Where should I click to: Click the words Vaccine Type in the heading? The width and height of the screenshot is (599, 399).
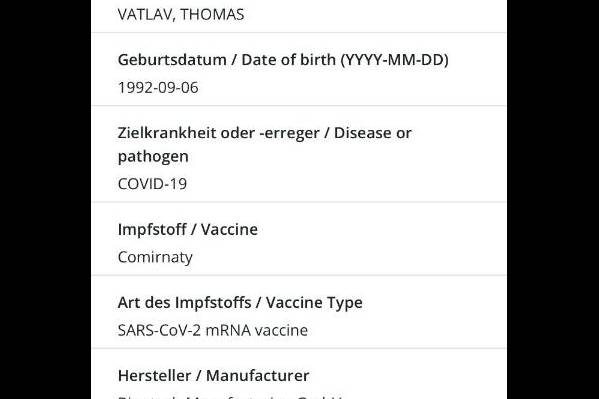pyautogui.click(x=314, y=303)
